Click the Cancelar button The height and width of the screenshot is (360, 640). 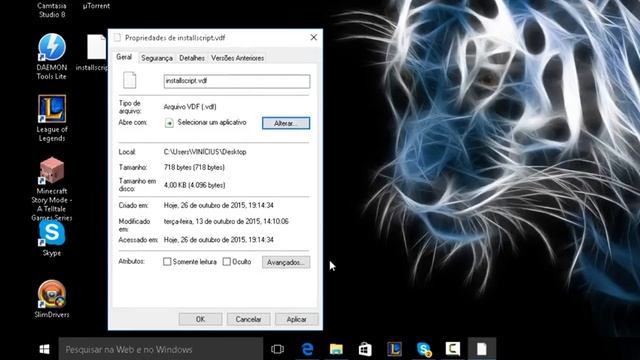click(248, 319)
